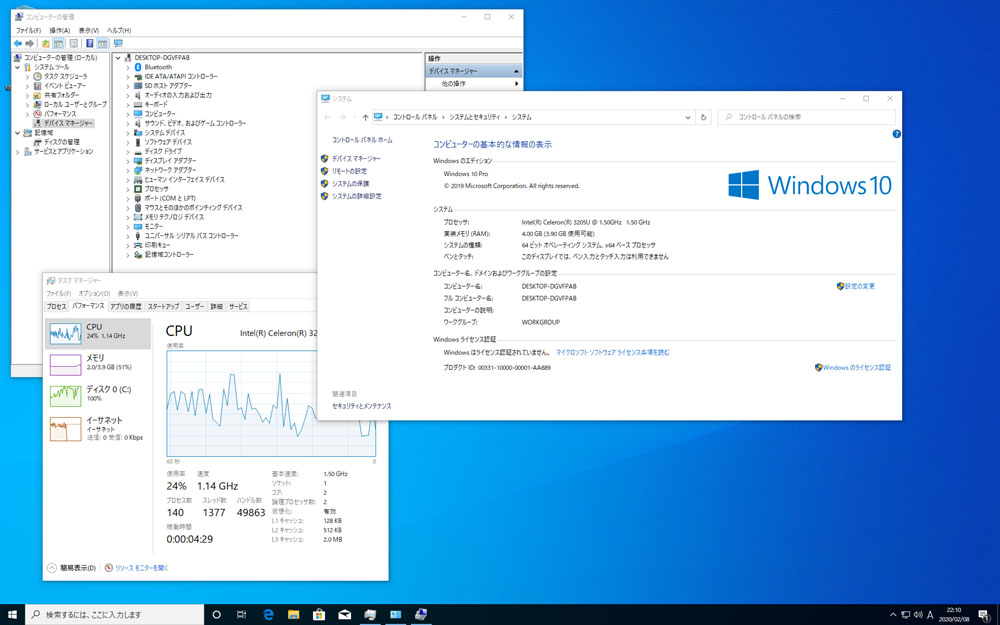Switch to the プロセス tab in Task Manager

pos(57,307)
